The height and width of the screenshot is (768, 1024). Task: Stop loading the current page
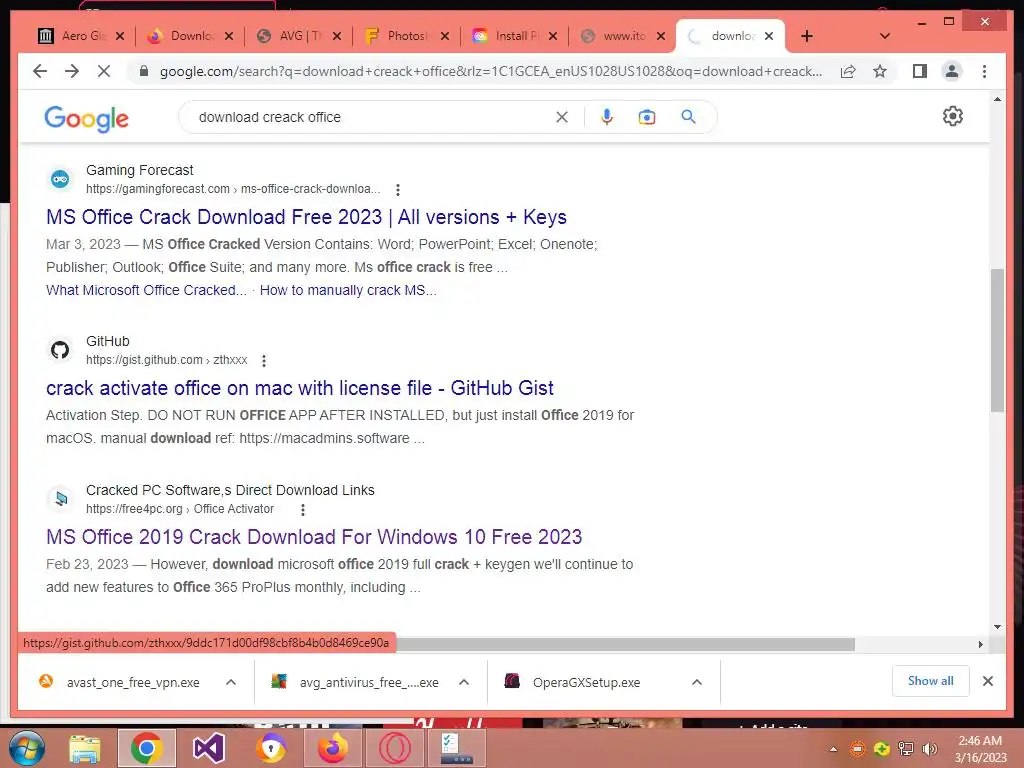click(104, 71)
